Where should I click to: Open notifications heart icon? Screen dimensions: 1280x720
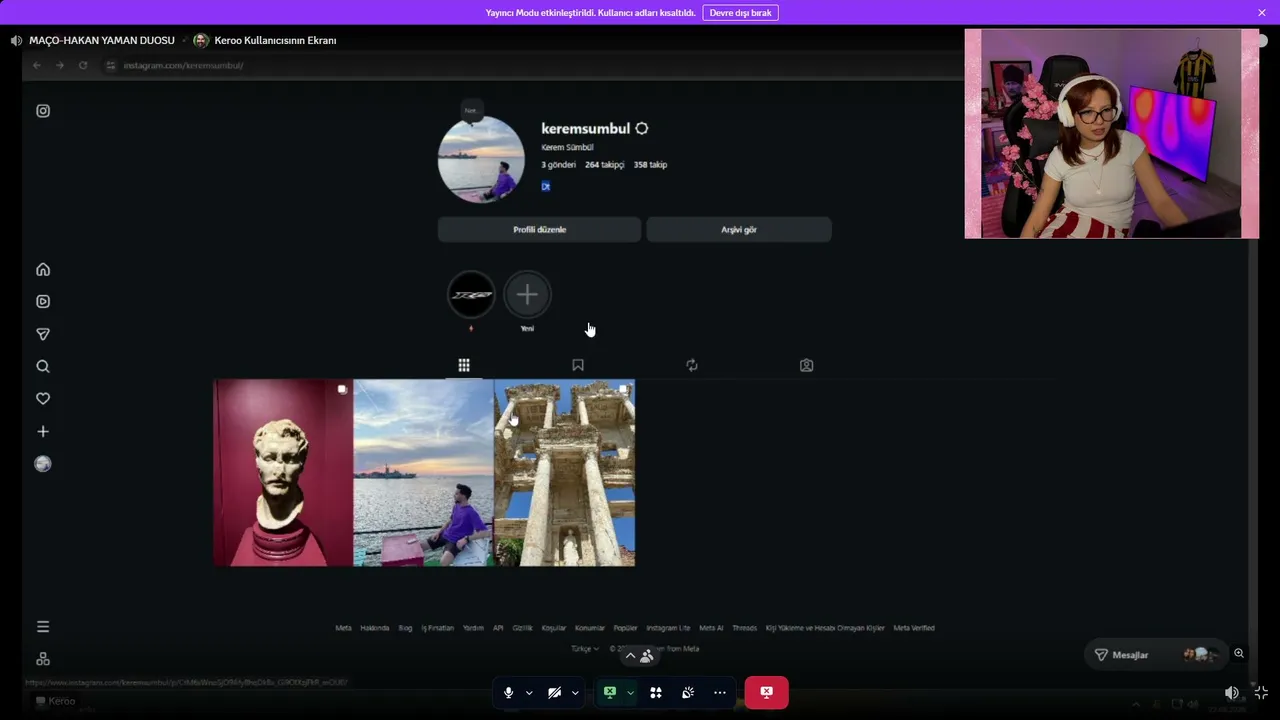(x=43, y=399)
